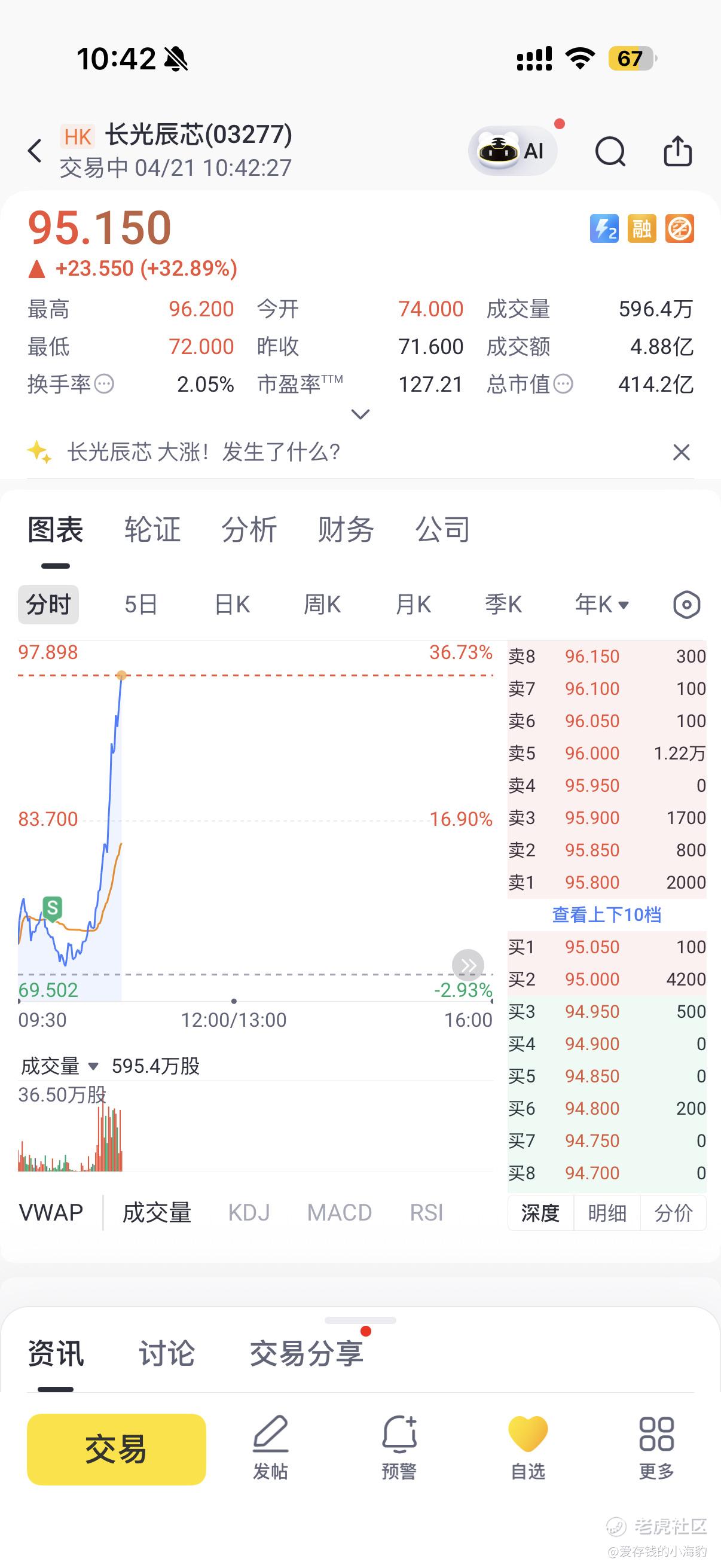This screenshot has width=721, height=1568.
Task: Select the 5日 chart period
Action: (141, 605)
